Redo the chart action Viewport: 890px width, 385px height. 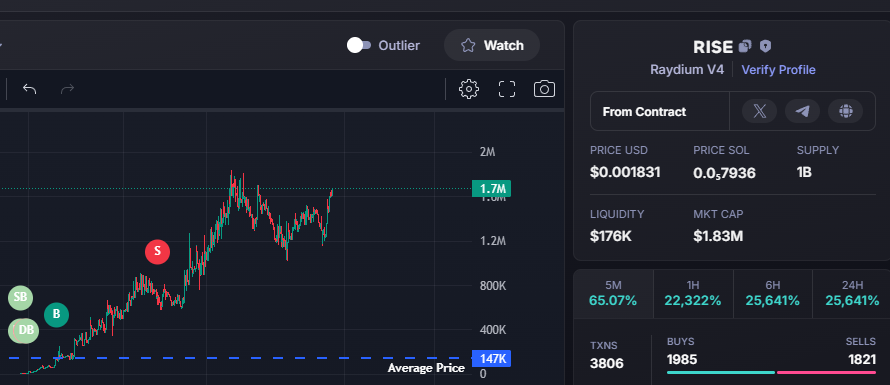point(68,89)
